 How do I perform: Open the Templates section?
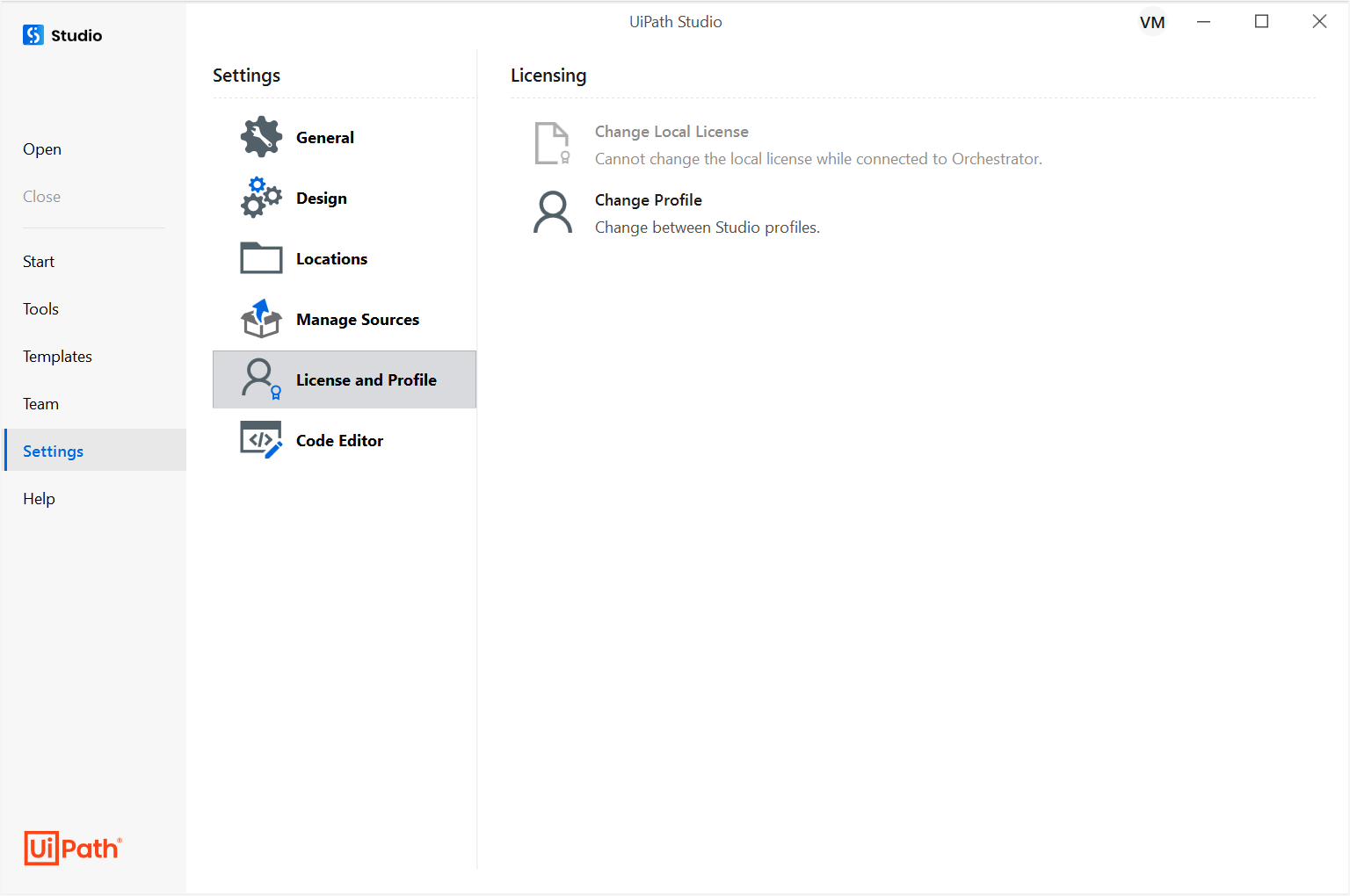click(x=57, y=356)
